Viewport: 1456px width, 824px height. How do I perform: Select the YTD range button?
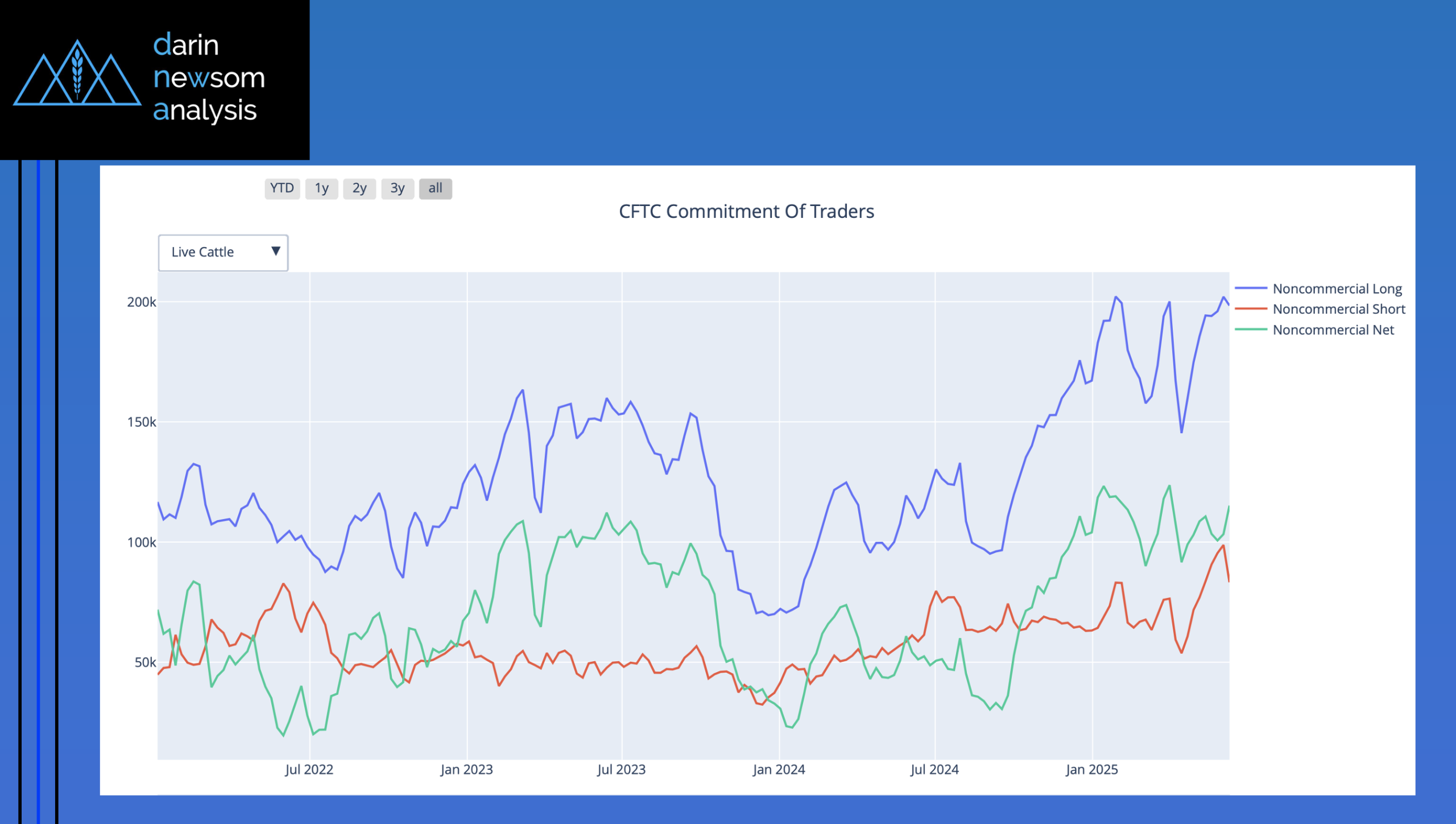tap(282, 188)
